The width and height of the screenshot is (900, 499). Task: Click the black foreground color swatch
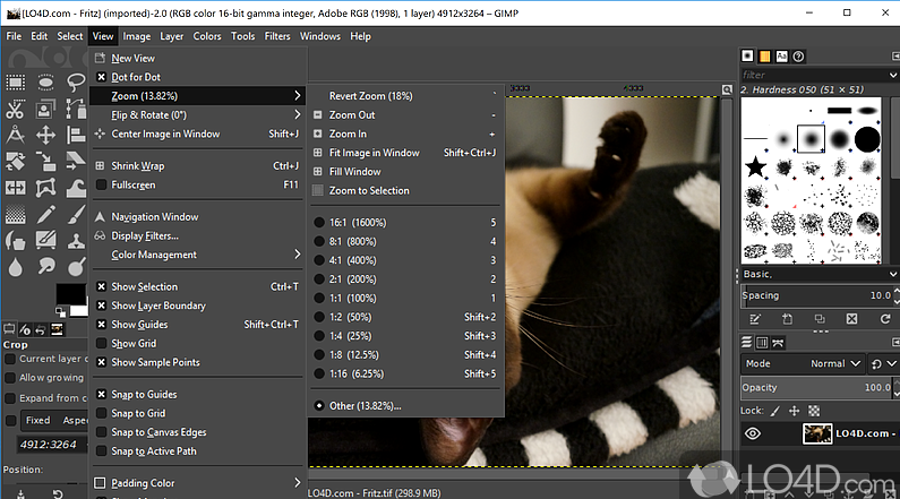pyautogui.click(x=68, y=294)
